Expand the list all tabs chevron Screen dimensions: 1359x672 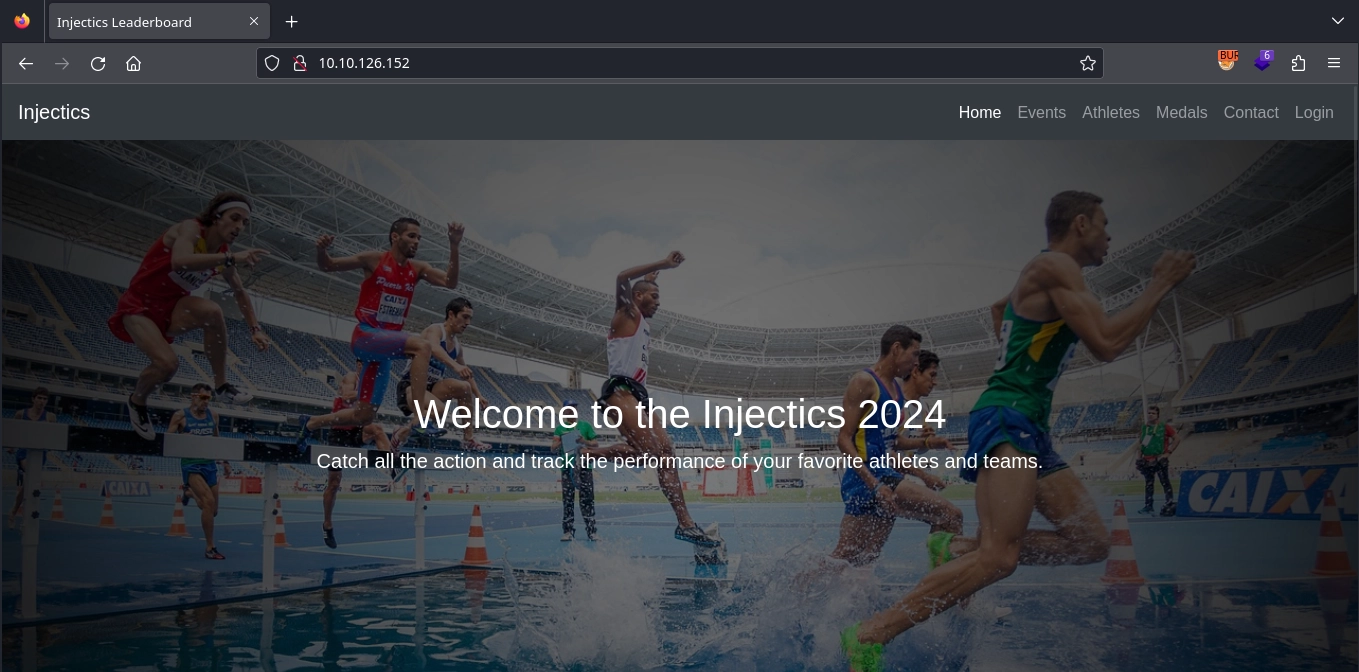[x=1337, y=21]
